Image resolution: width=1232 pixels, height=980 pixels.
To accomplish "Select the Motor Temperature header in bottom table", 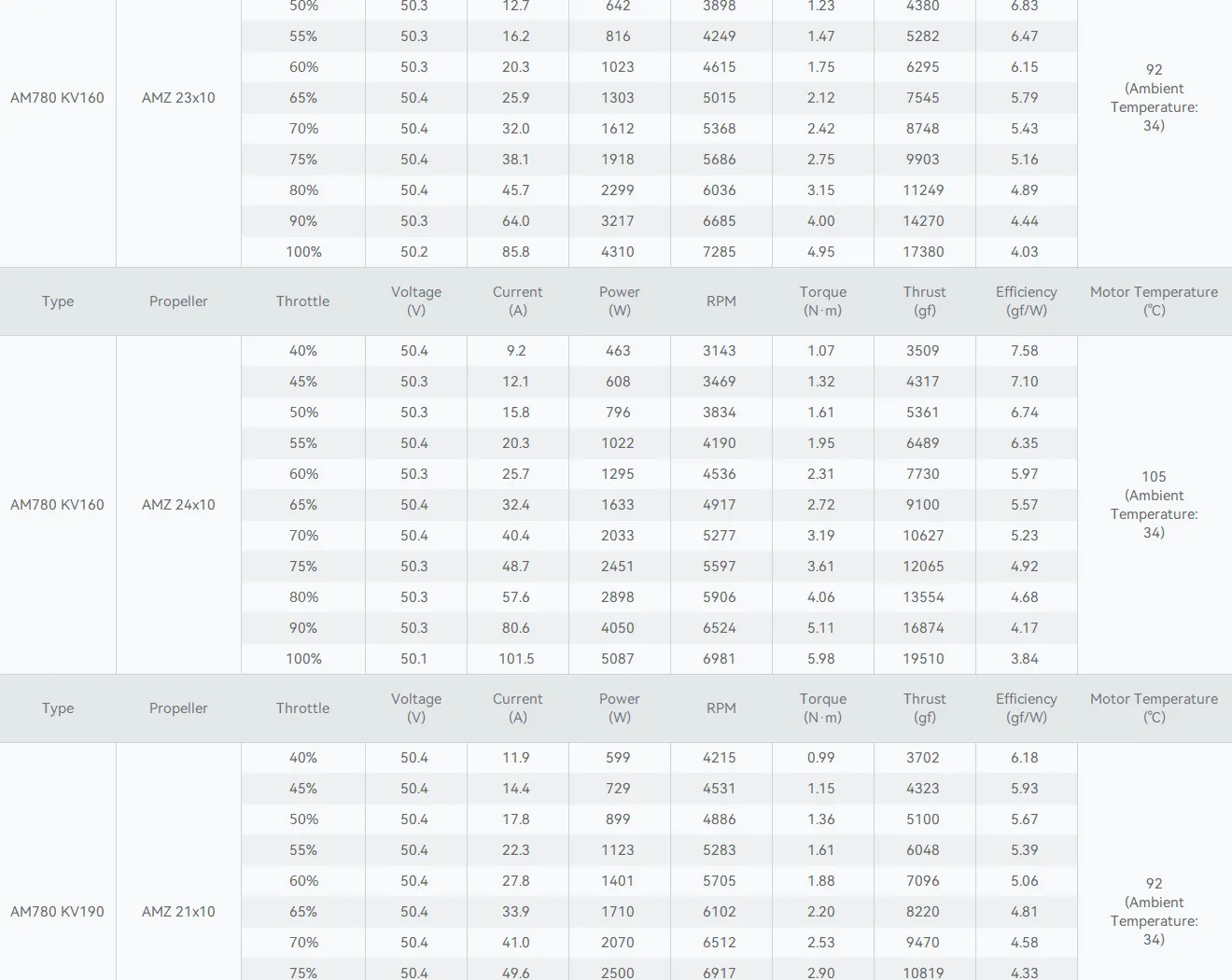I will [x=1154, y=707].
